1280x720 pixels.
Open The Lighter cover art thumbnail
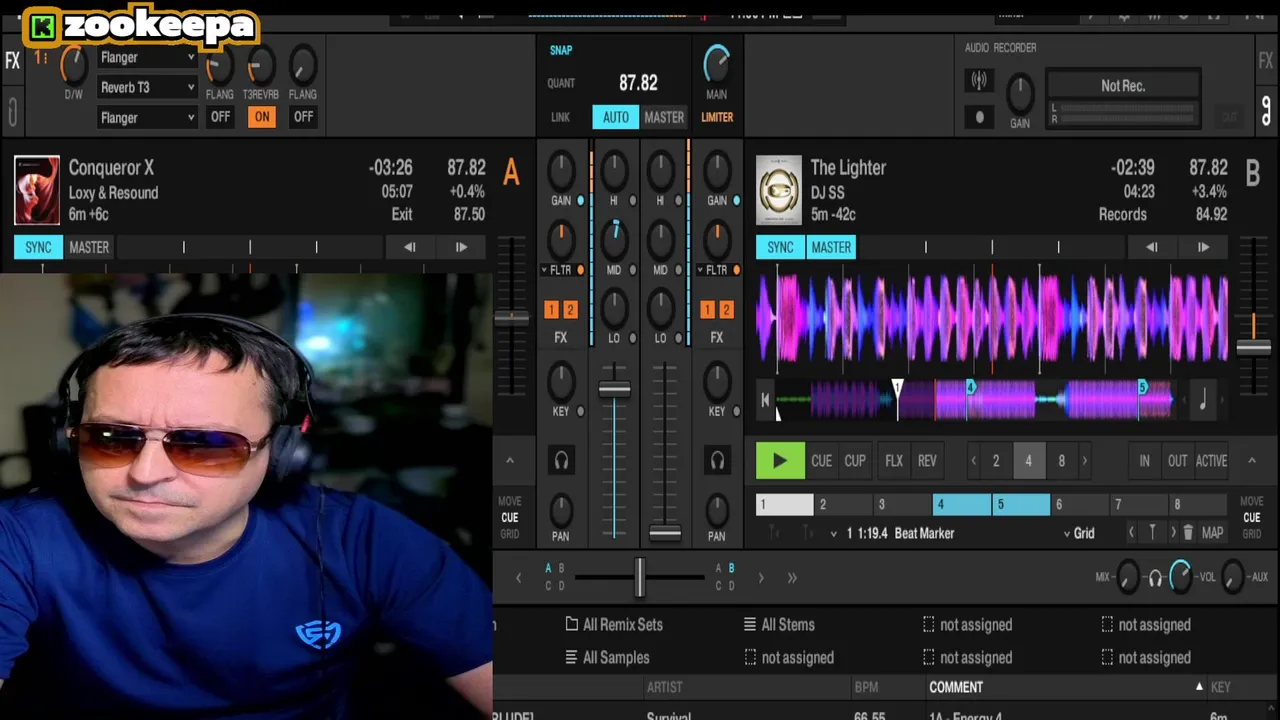tap(779, 190)
